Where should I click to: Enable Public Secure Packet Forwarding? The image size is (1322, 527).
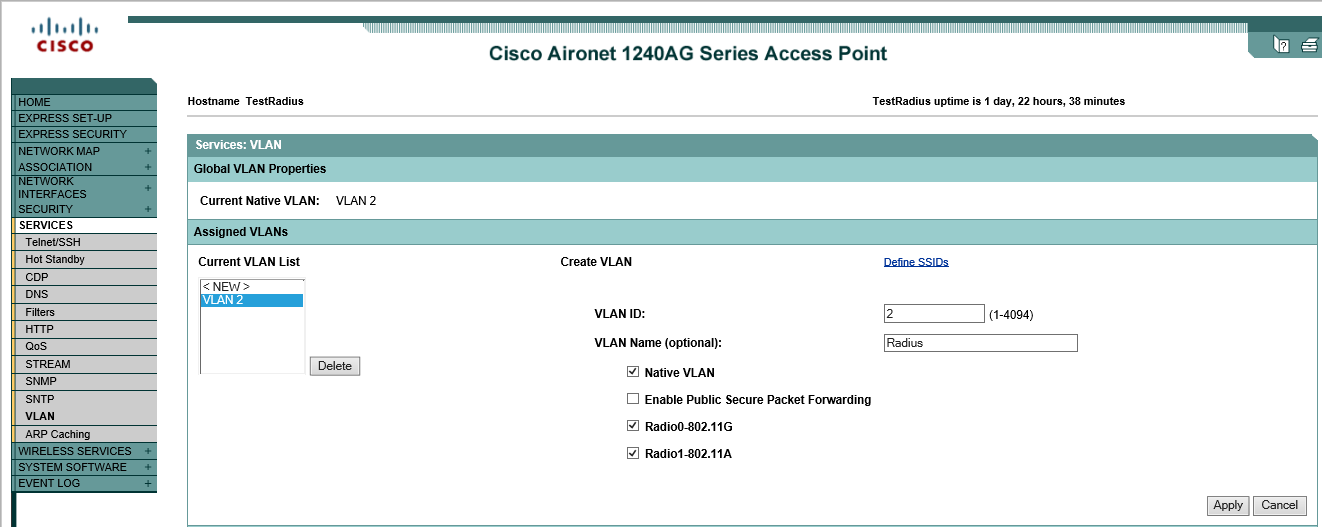(633, 399)
